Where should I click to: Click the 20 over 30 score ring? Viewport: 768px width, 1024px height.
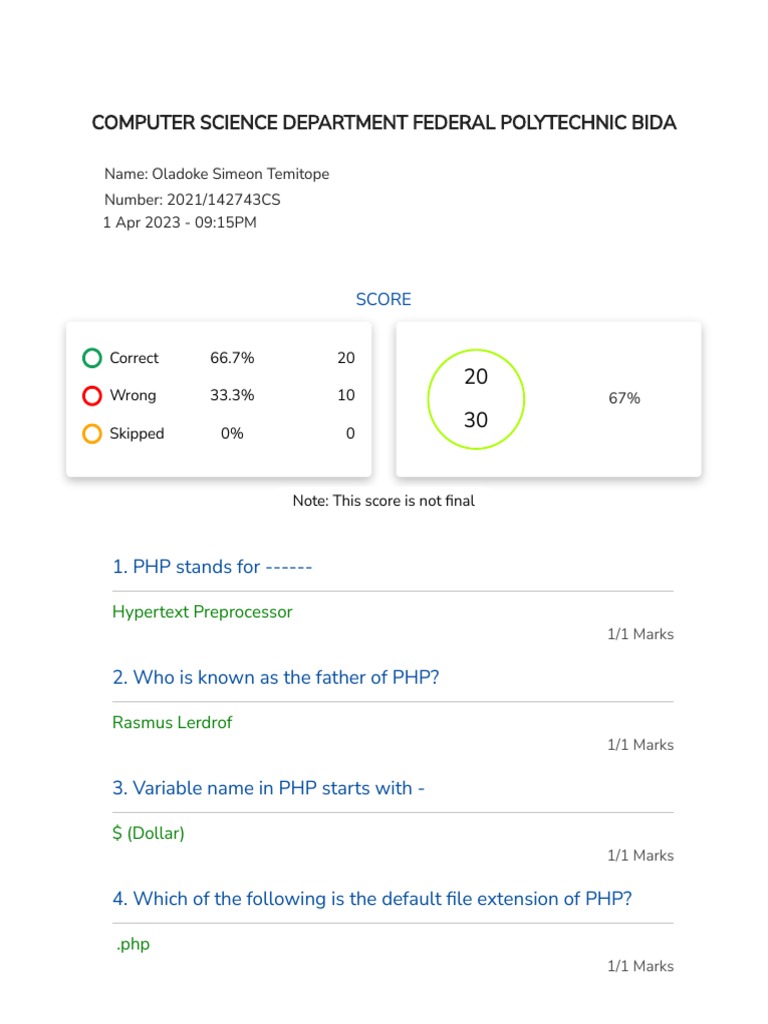(476, 398)
